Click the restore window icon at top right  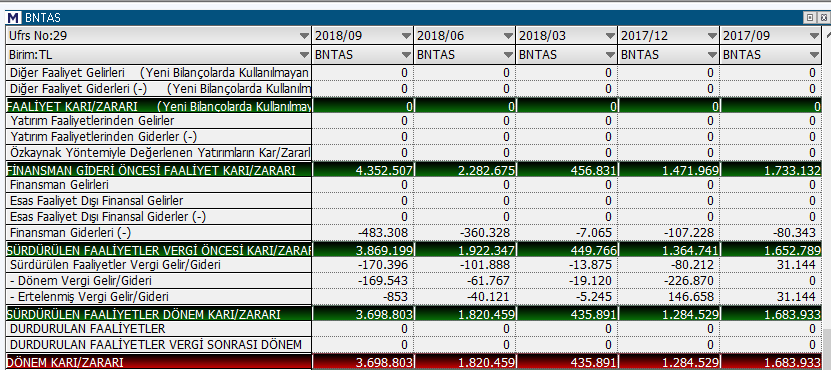810,18
